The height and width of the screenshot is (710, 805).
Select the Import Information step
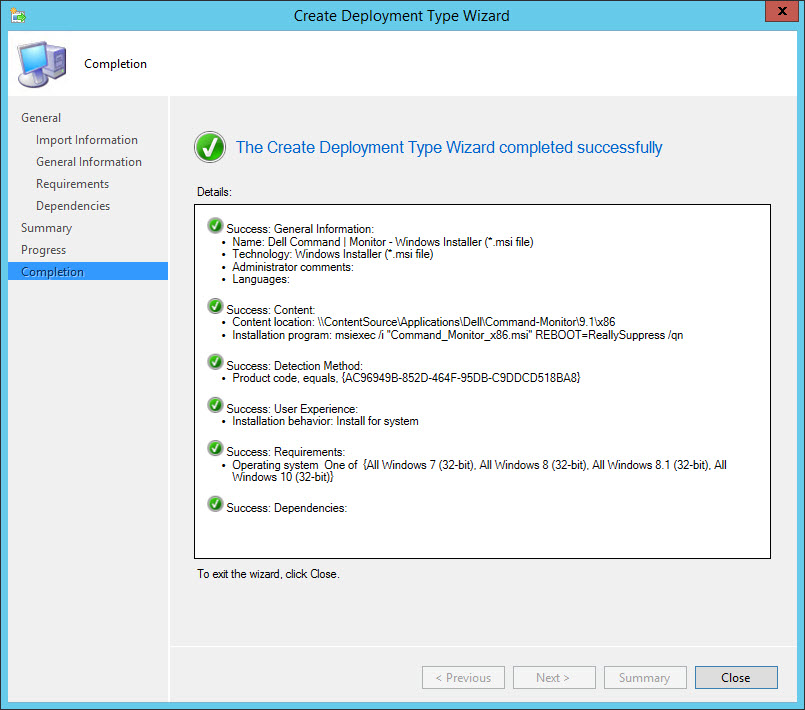click(87, 140)
